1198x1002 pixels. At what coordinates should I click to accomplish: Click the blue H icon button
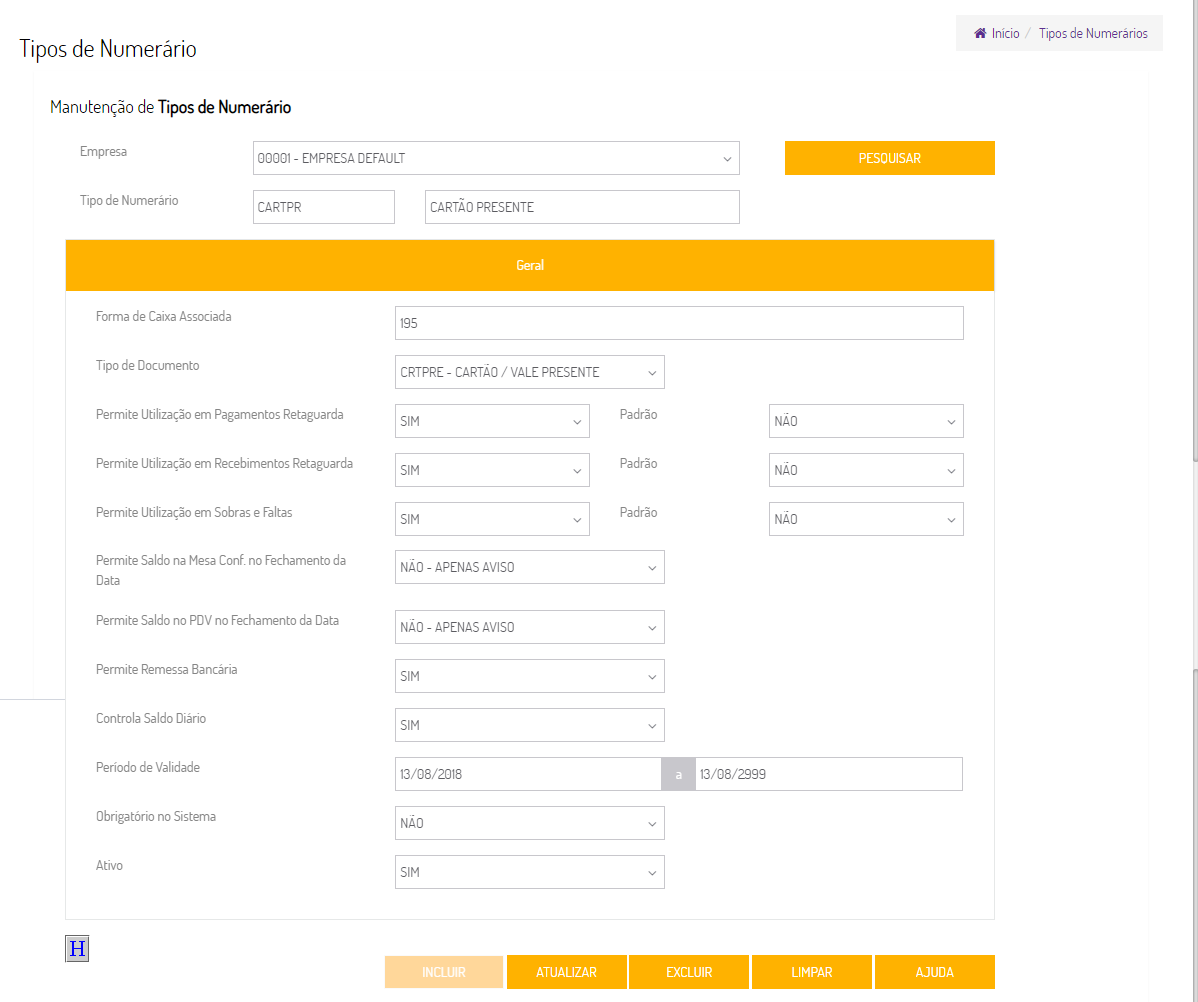(77, 949)
